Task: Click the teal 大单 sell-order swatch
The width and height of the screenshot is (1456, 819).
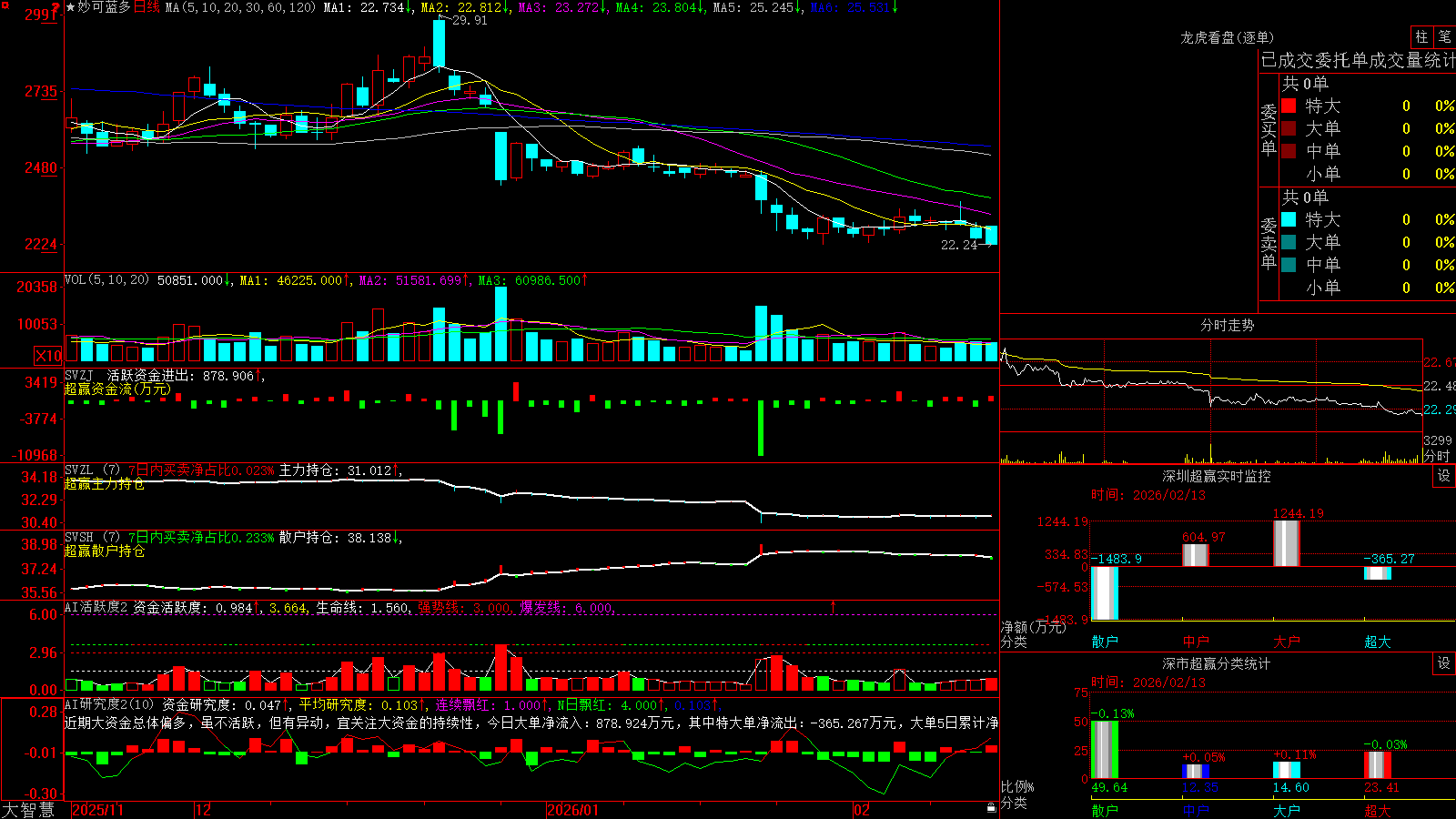Action: point(1289,242)
